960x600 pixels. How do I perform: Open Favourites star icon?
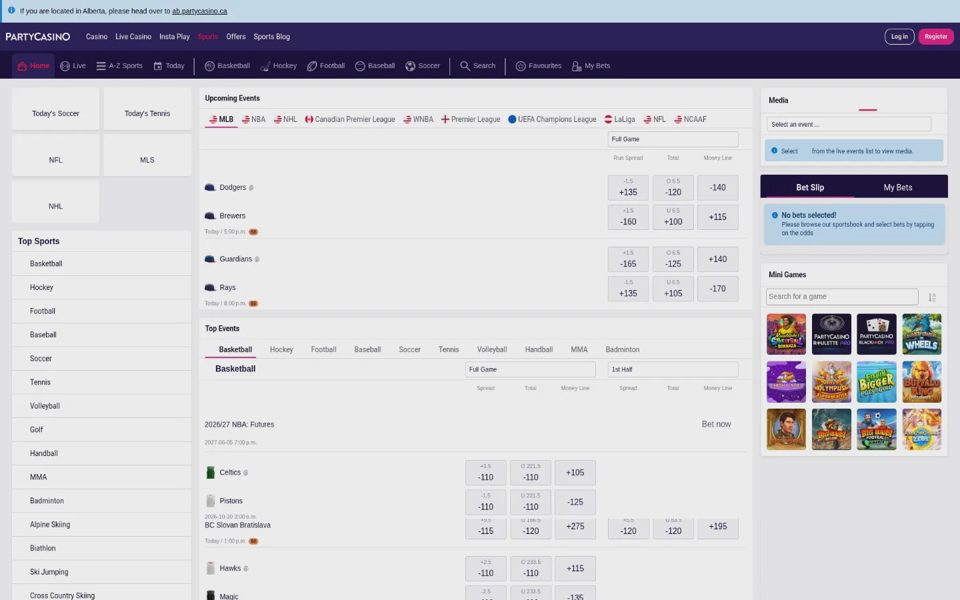pyautogui.click(x=520, y=66)
